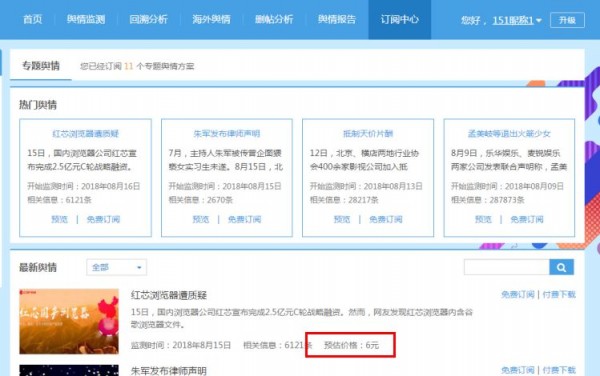This screenshot has width=600, height=376.
Task: Click 免费订阅 on the 朱军发布律师声明 card
Action: pyautogui.click(x=244, y=219)
